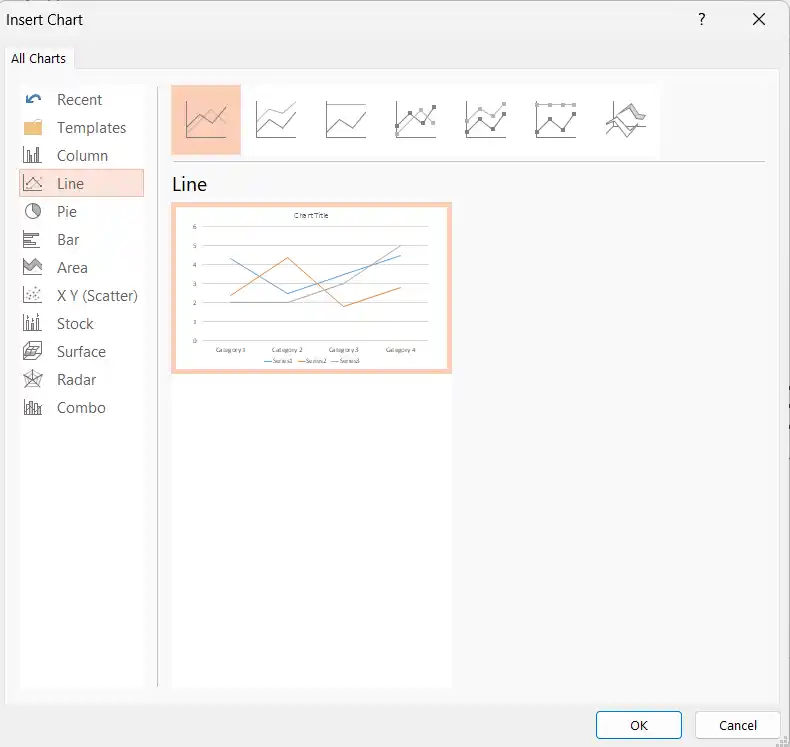Image resolution: width=790 pixels, height=747 pixels.
Task: Click the Recent undo-arrow icon
Action: (x=33, y=99)
